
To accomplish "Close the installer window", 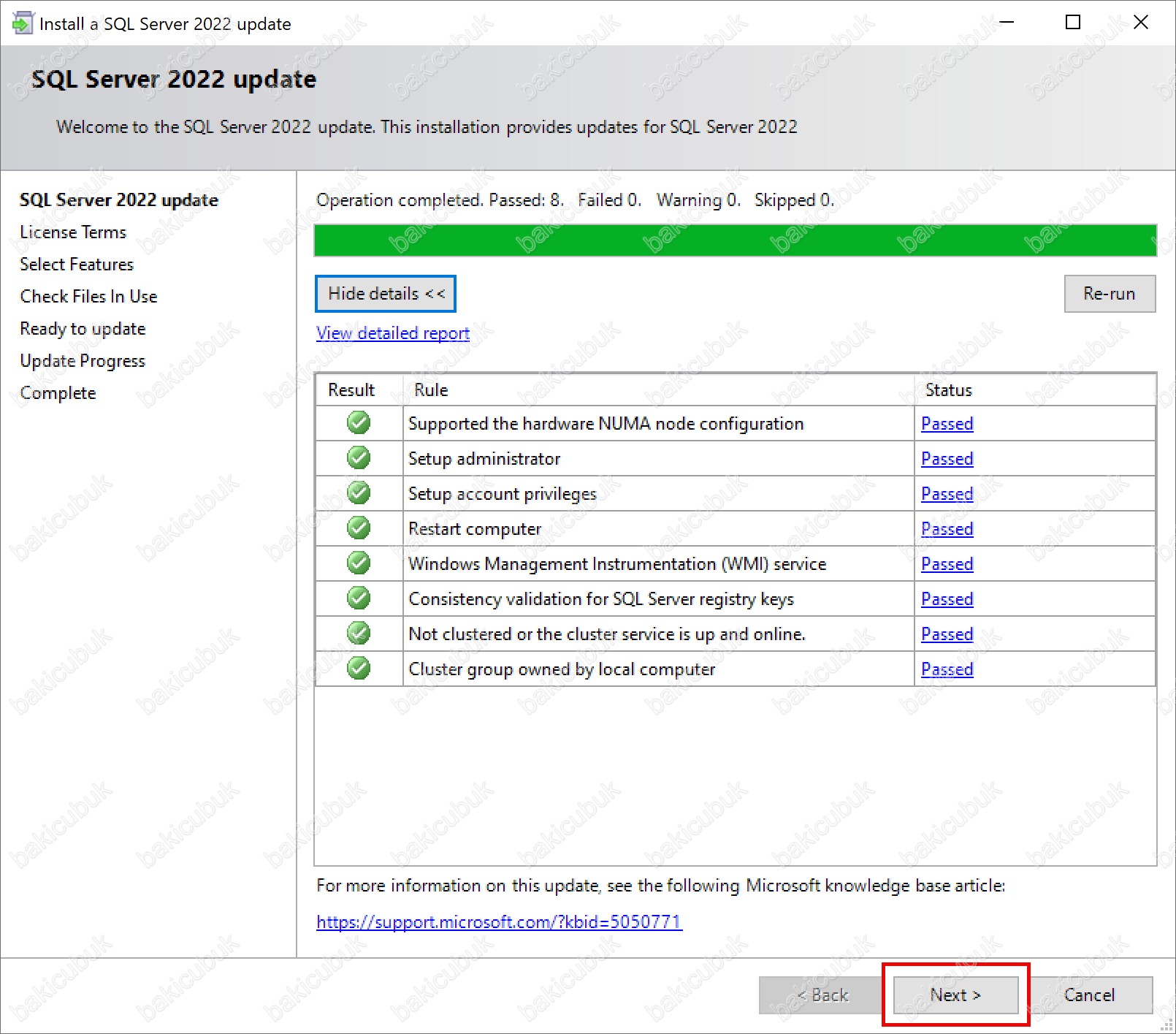I will coord(1141,23).
